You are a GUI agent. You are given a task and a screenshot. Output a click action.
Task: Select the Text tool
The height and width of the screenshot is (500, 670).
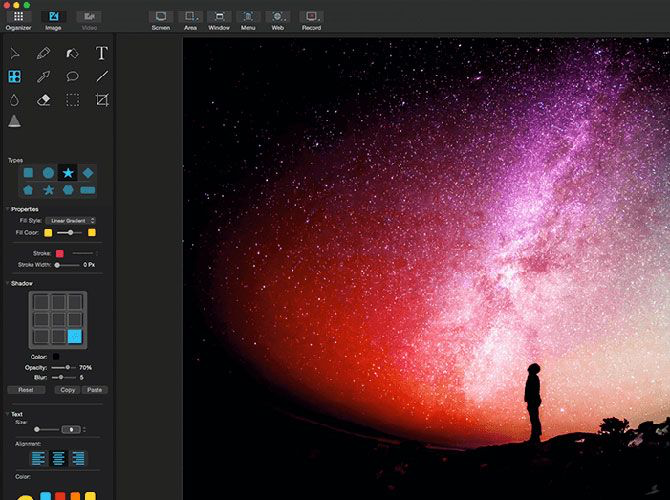tap(101, 53)
